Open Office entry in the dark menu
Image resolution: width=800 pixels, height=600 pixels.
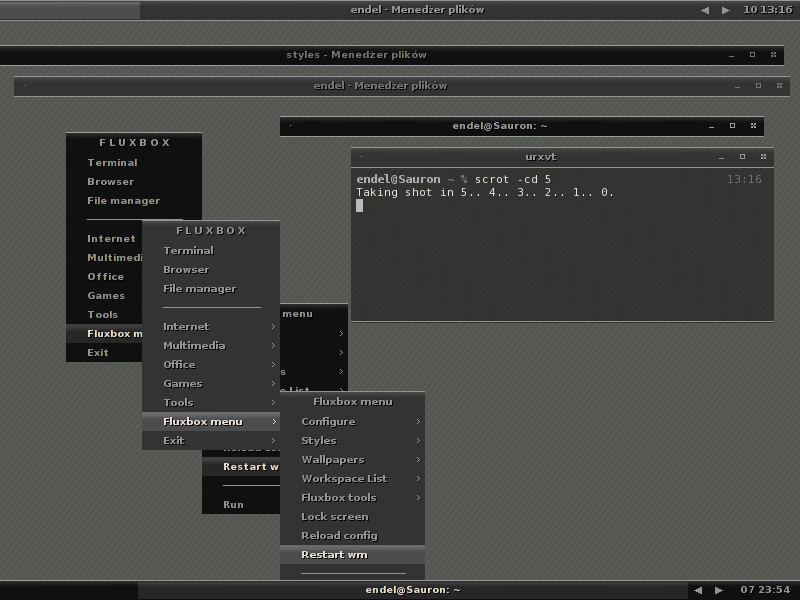tap(106, 277)
